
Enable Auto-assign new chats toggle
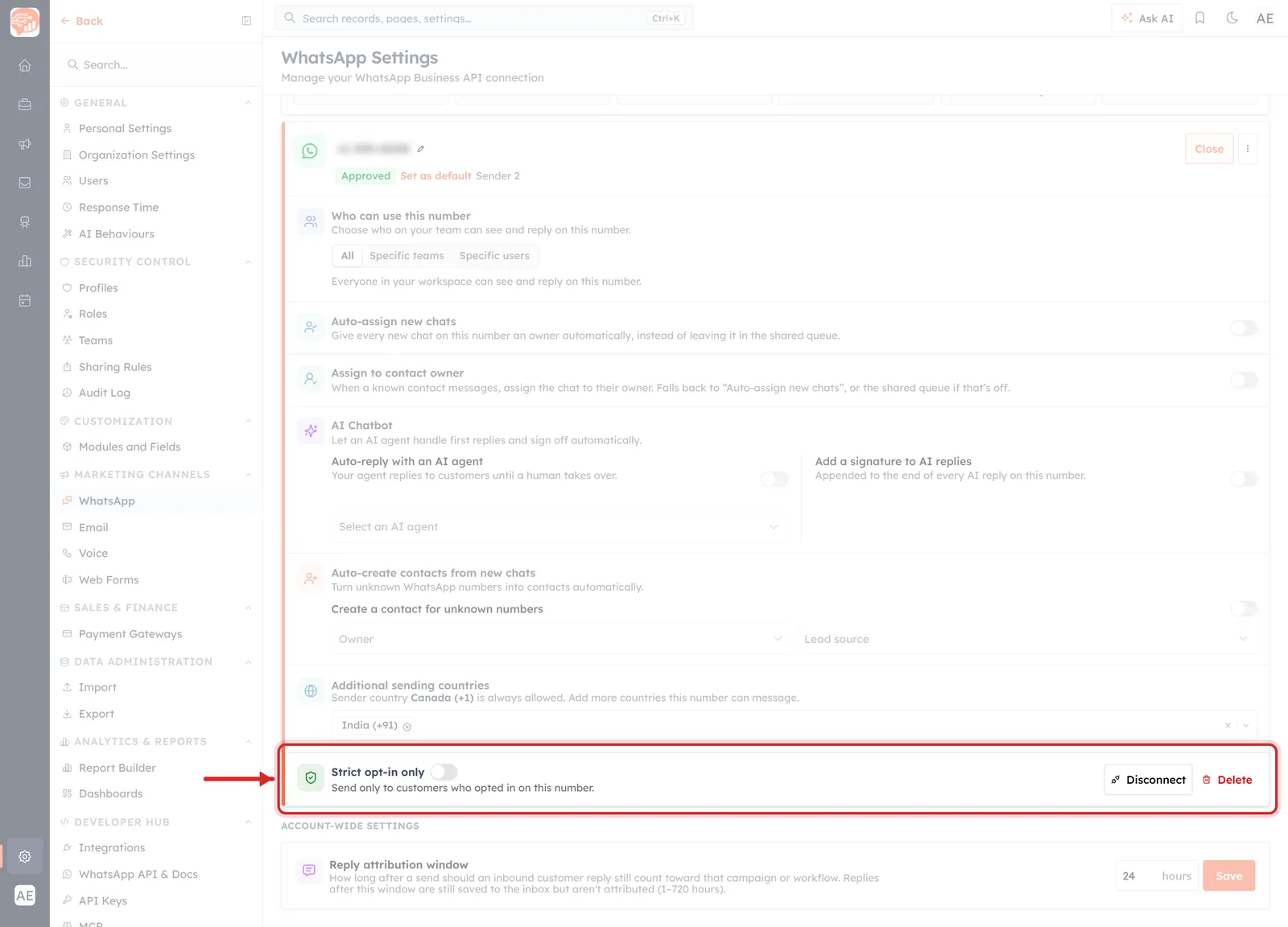[1244, 328]
